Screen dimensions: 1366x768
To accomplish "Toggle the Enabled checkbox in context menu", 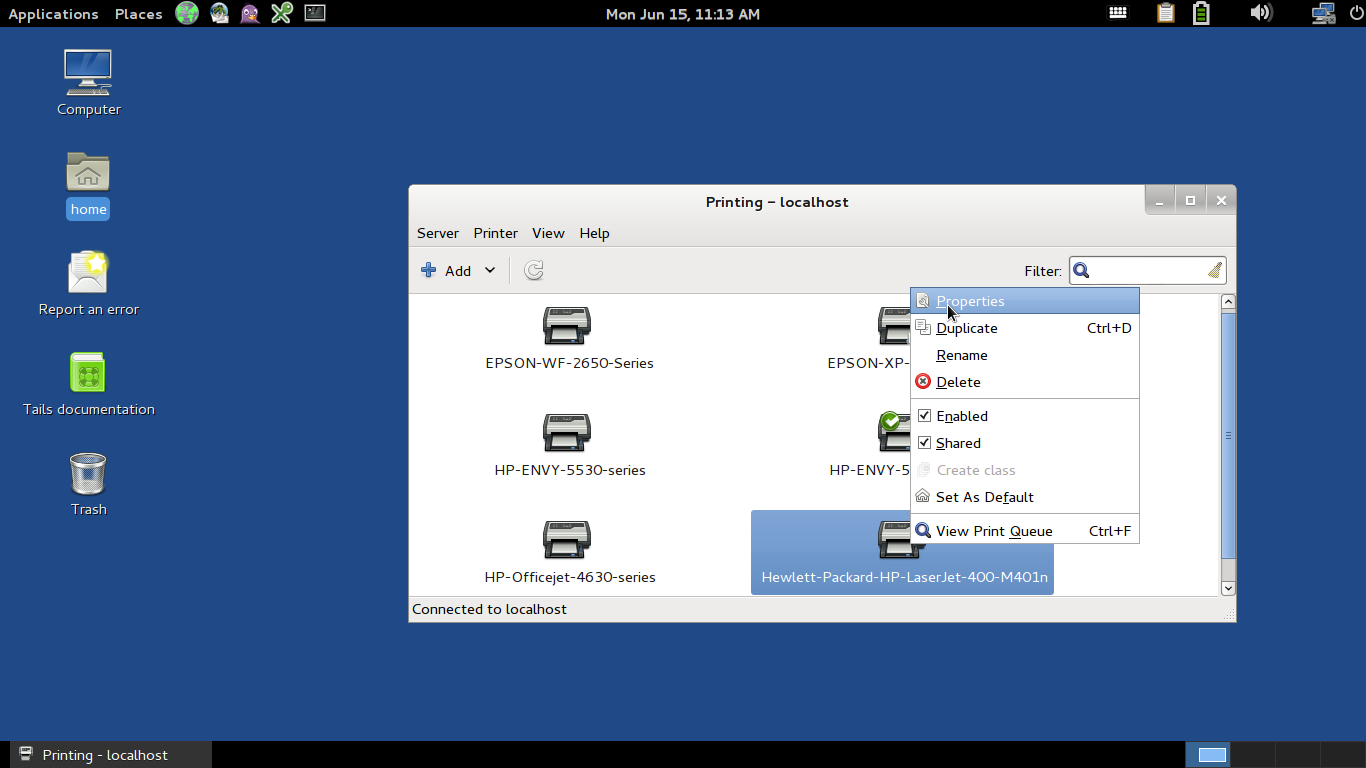I will click(x=924, y=416).
